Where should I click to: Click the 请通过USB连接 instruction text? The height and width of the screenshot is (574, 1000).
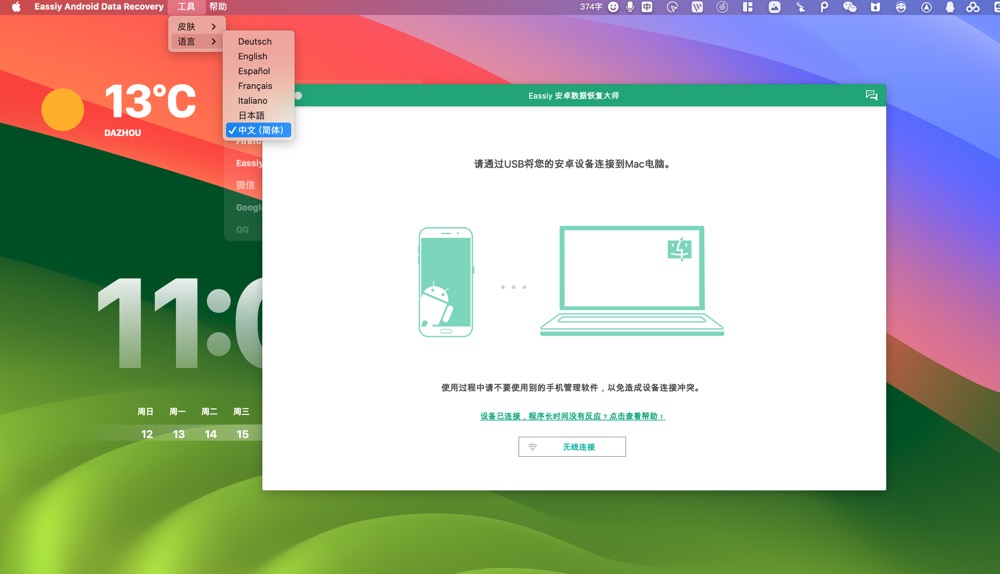(x=572, y=164)
